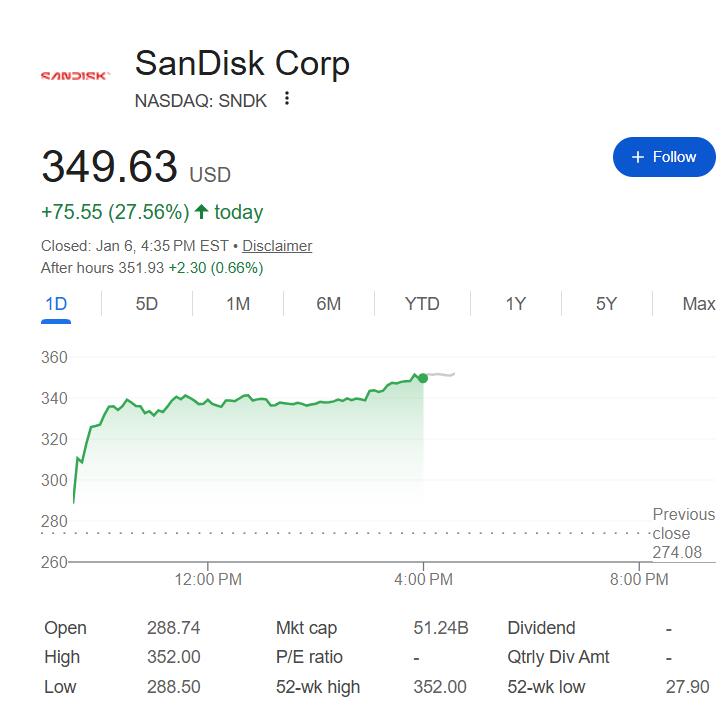The height and width of the screenshot is (711, 725).
Task: Switch to the 5Y range tab
Action: [x=606, y=304]
